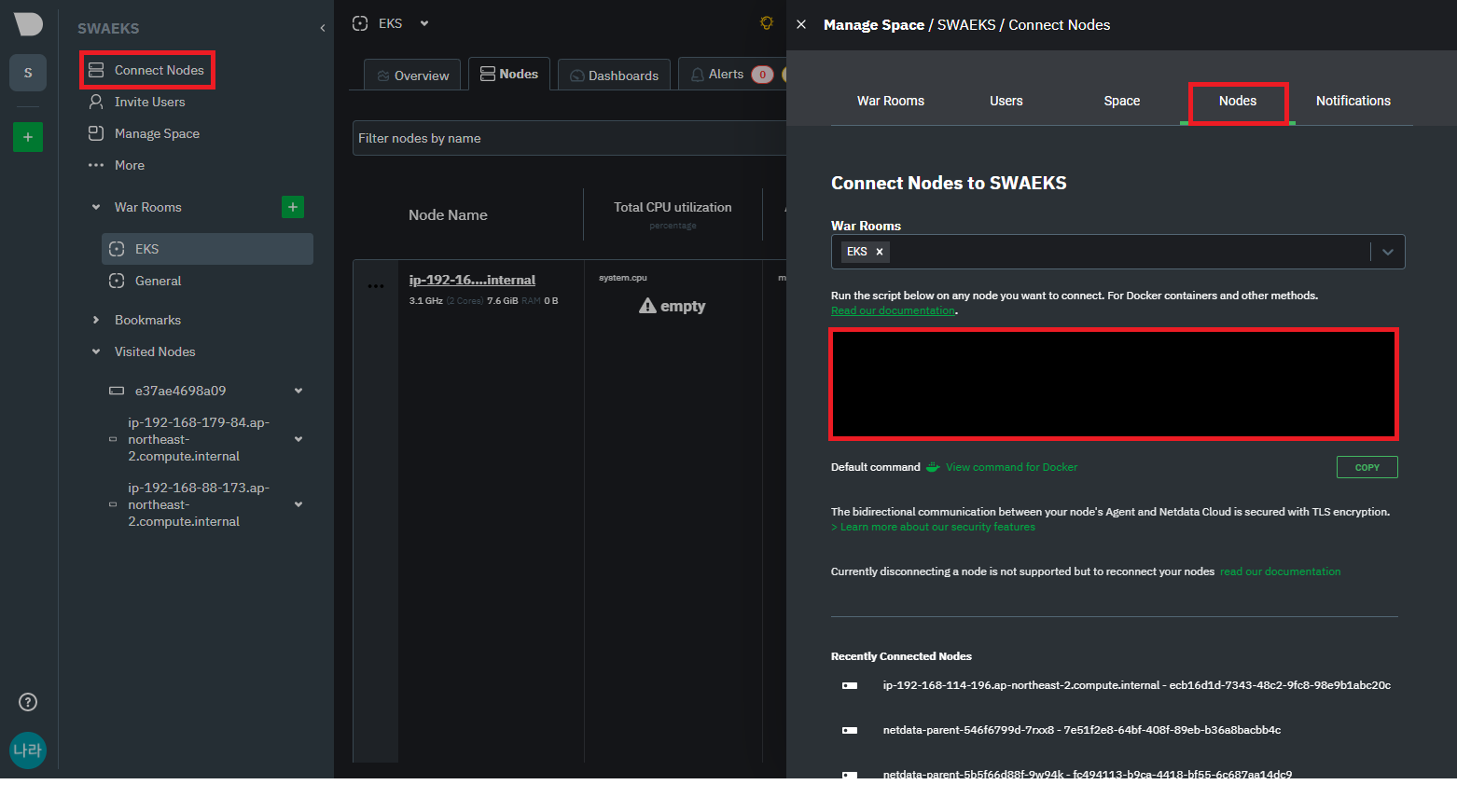
Task: Remove the EKS tag from War Rooms
Action: pos(880,252)
